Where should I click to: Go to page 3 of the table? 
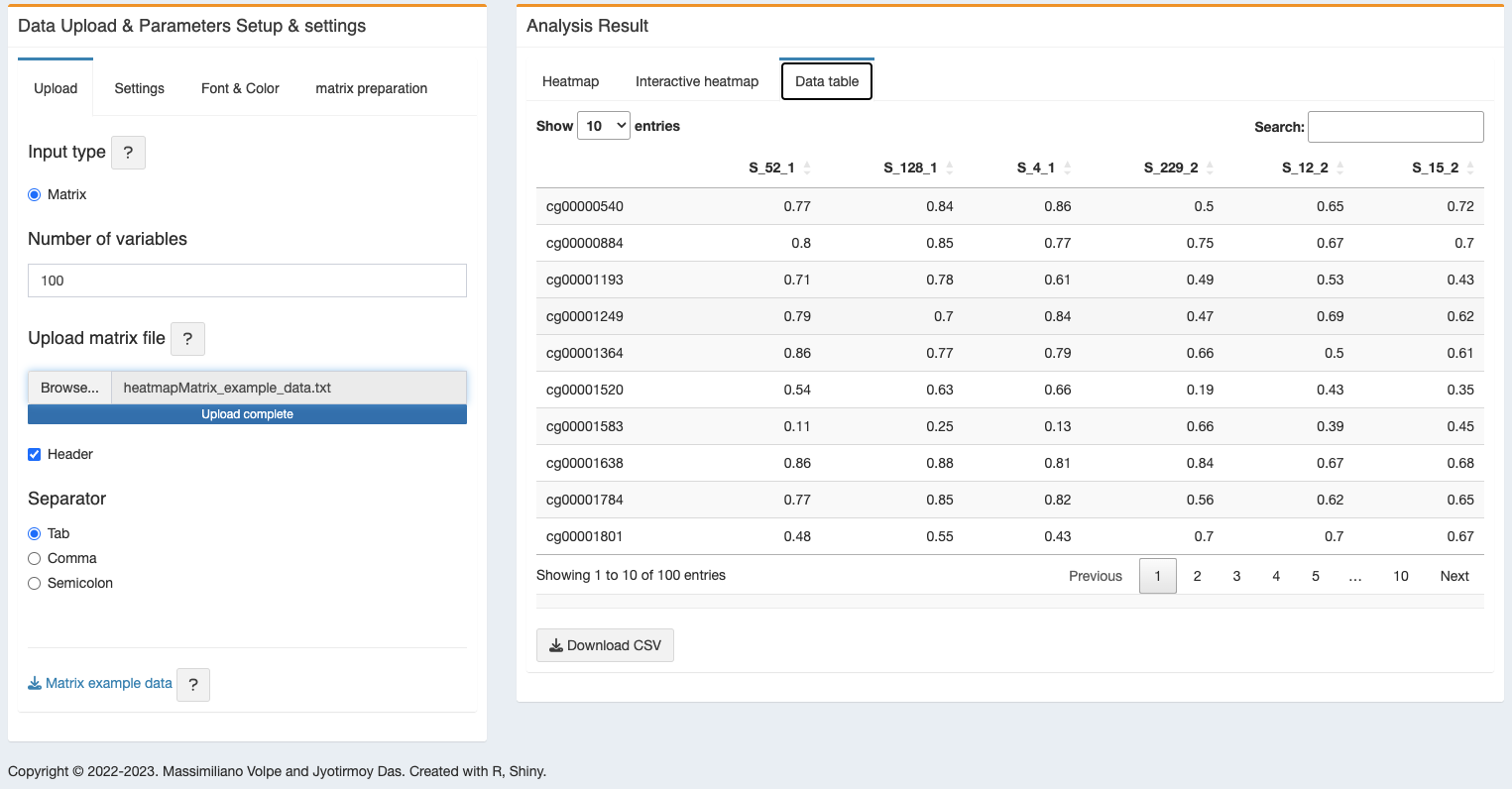click(1236, 576)
